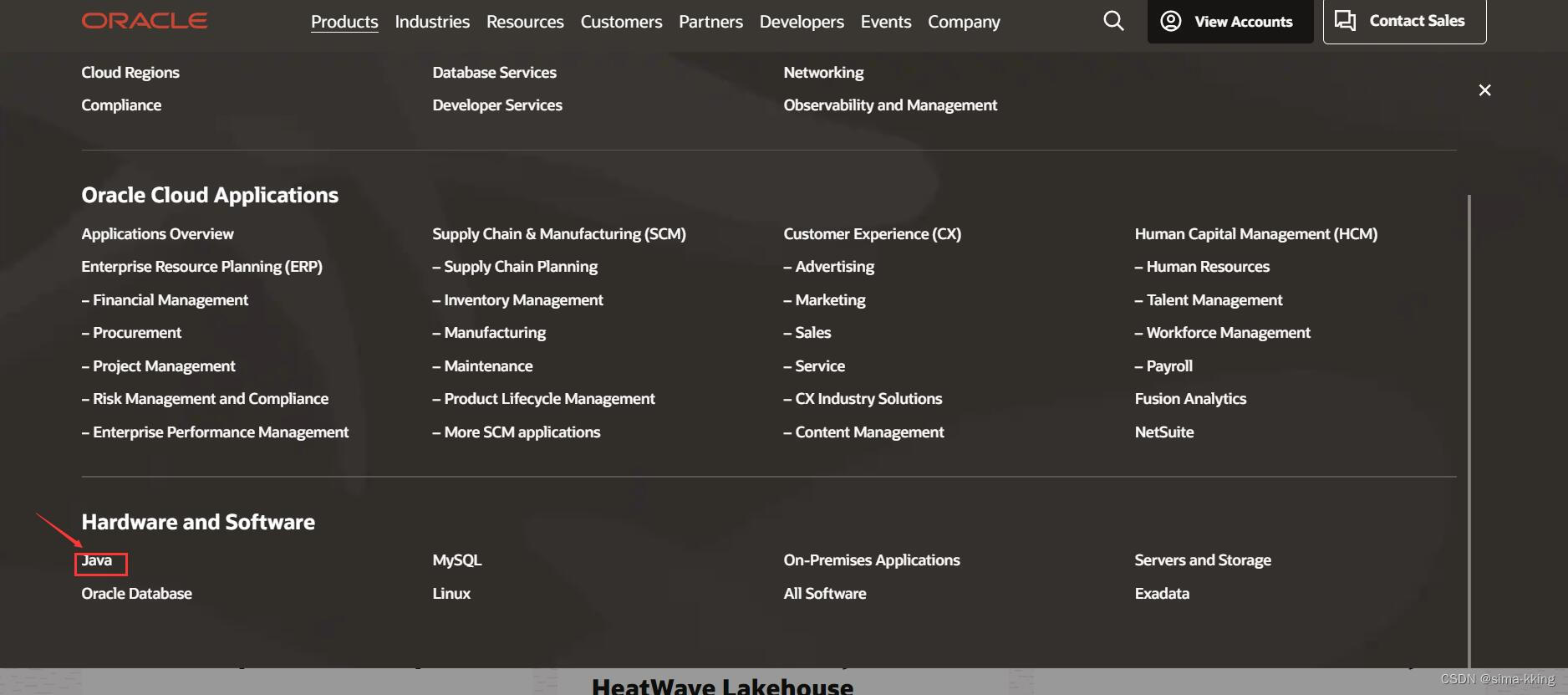Open the Events menu

click(x=886, y=22)
